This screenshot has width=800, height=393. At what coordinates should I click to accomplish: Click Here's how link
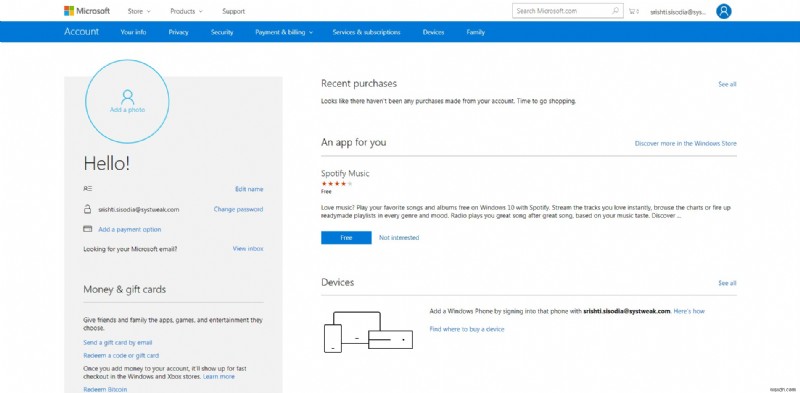point(689,311)
